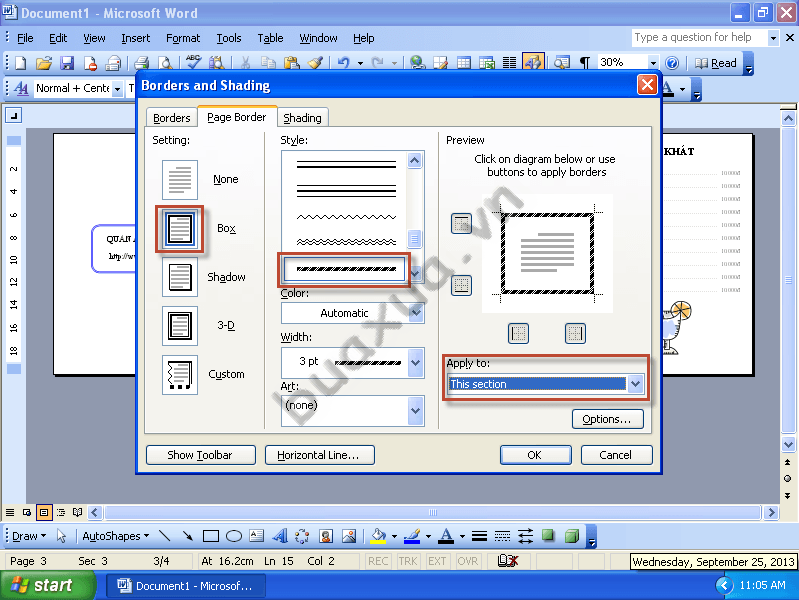The width and height of the screenshot is (799, 600).
Task: Click the New Blank Document icon
Action: (x=20, y=63)
